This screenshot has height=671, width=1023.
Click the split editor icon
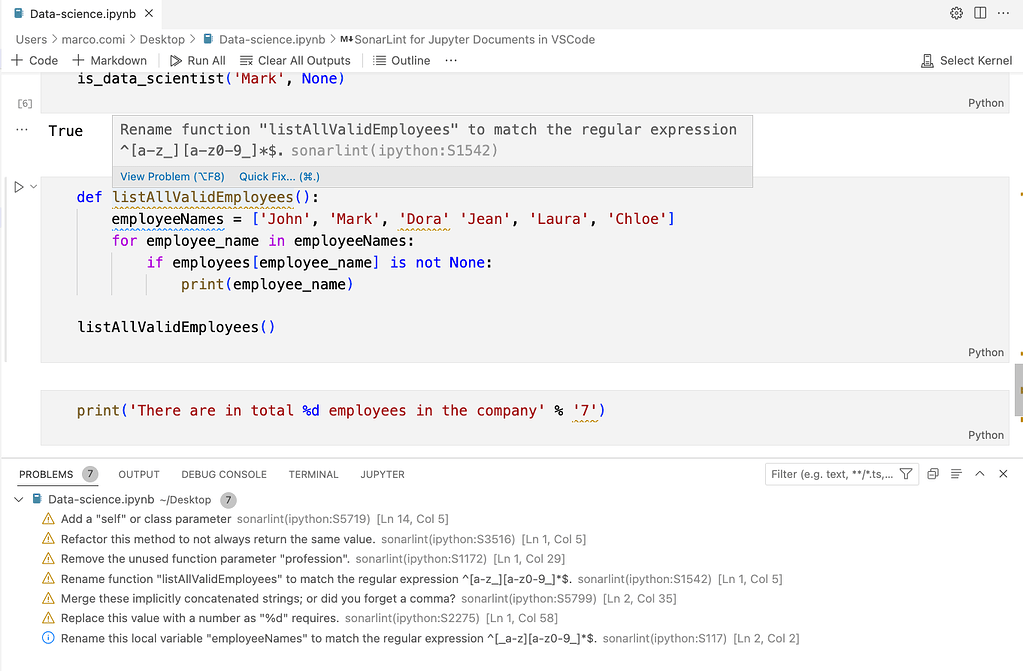[980, 13]
